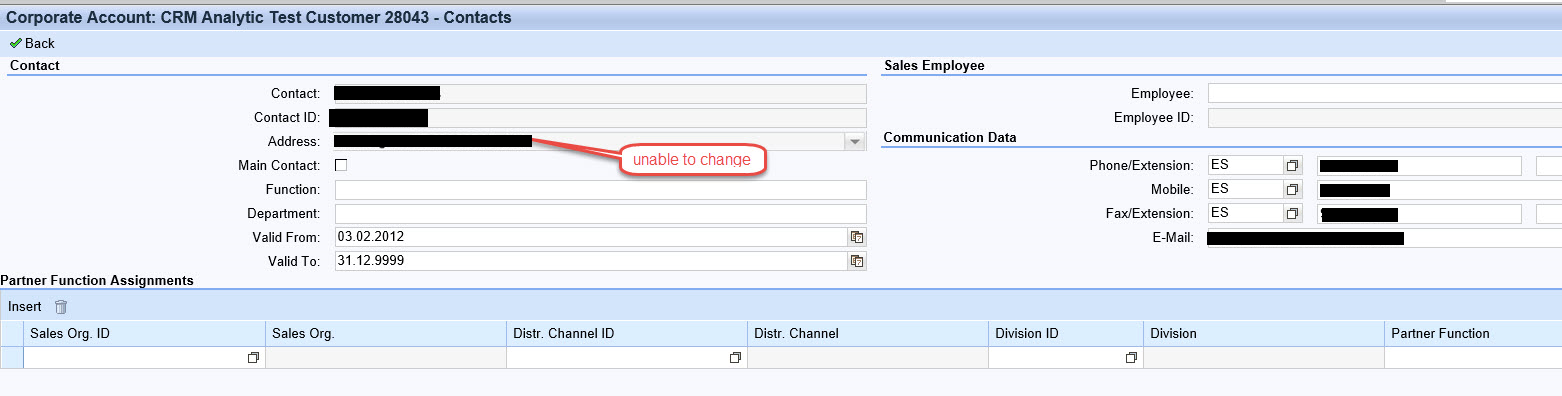The image size is (1562, 396).
Task: Click the Valid From date field
Action: tap(591, 237)
